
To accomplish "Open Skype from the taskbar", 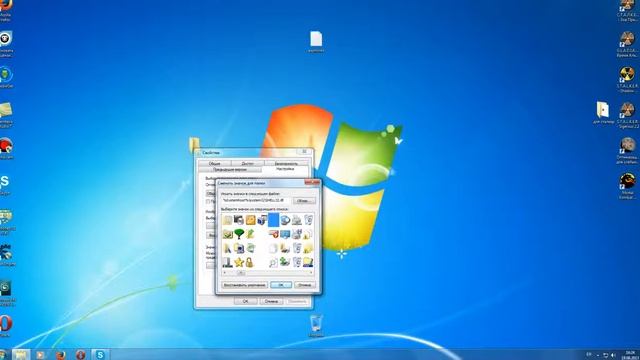I will 100,355.
